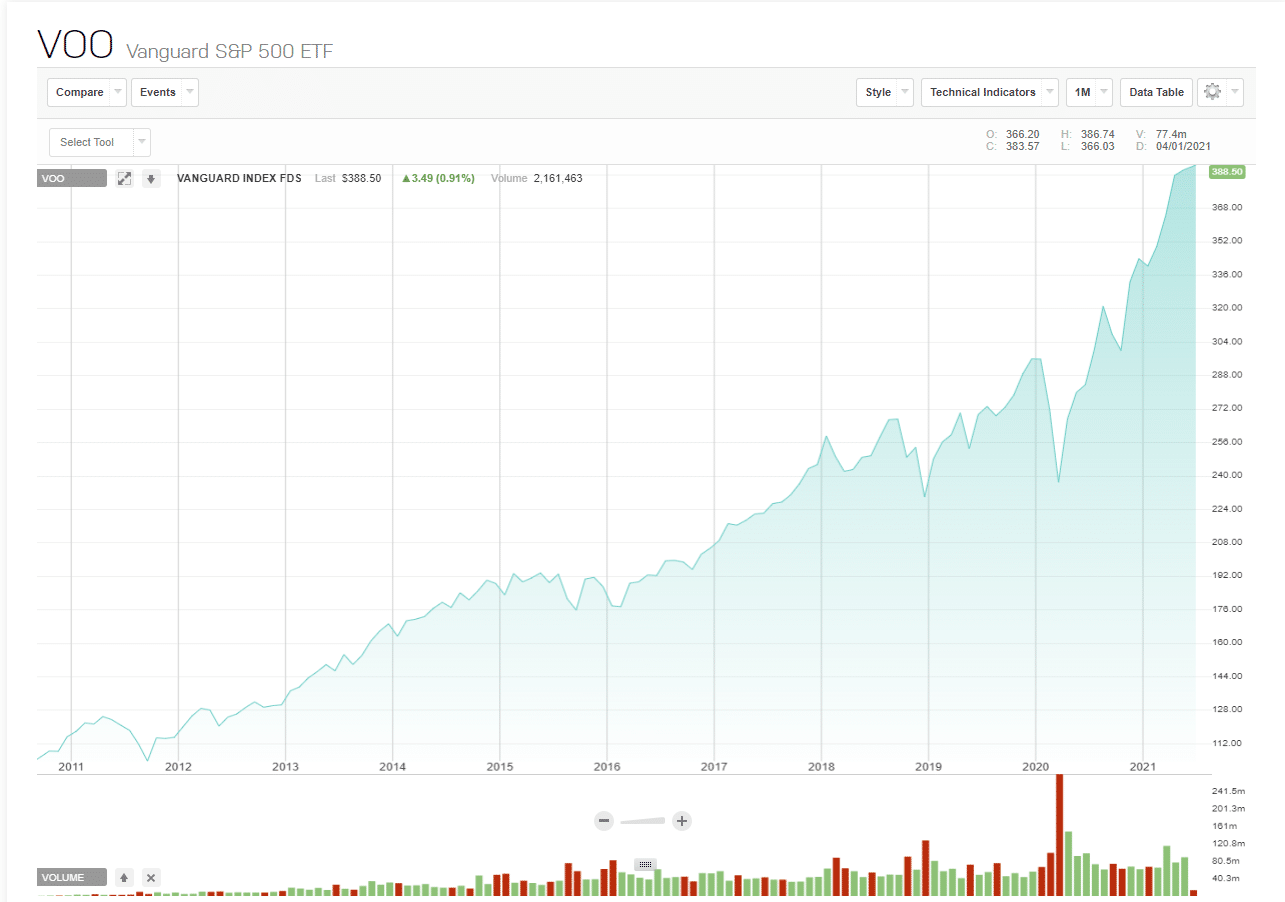Viewport: 1285px width, 902px height.
Task: Click the 224.00 price axis label
Action: pyautogui.click(x=1225, y=508)
